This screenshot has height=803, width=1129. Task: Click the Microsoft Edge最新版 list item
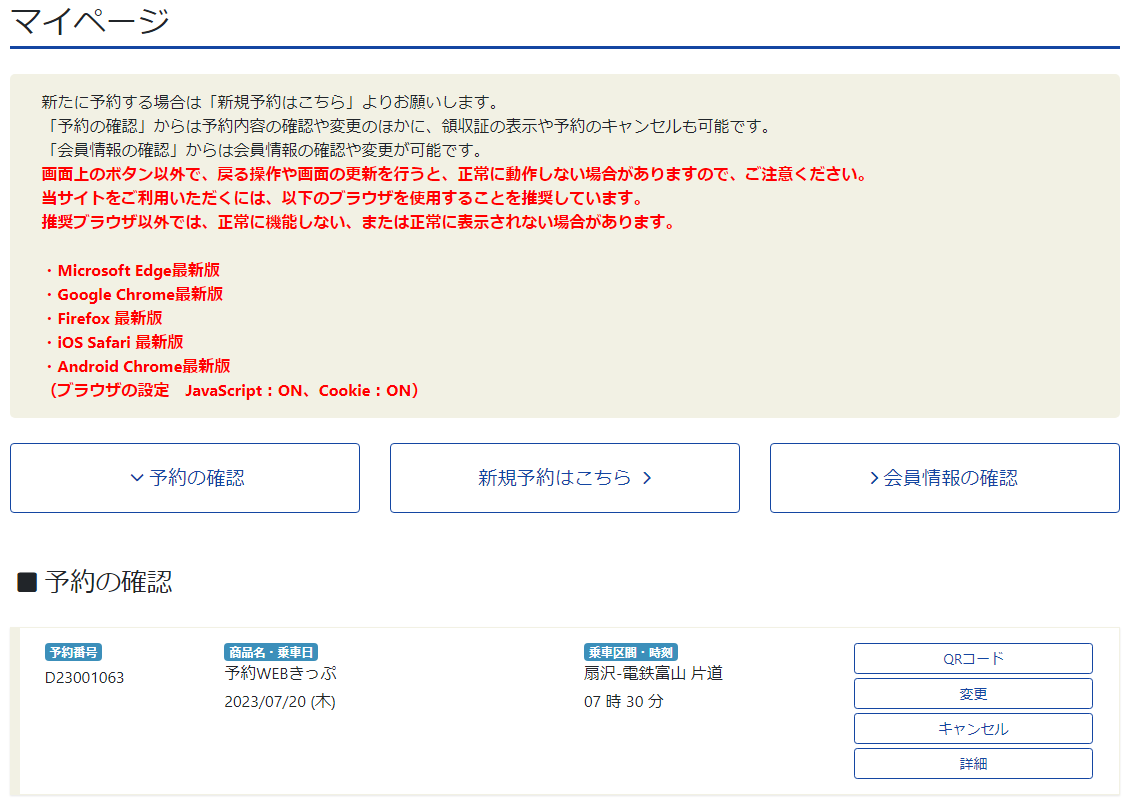point(138,270)
